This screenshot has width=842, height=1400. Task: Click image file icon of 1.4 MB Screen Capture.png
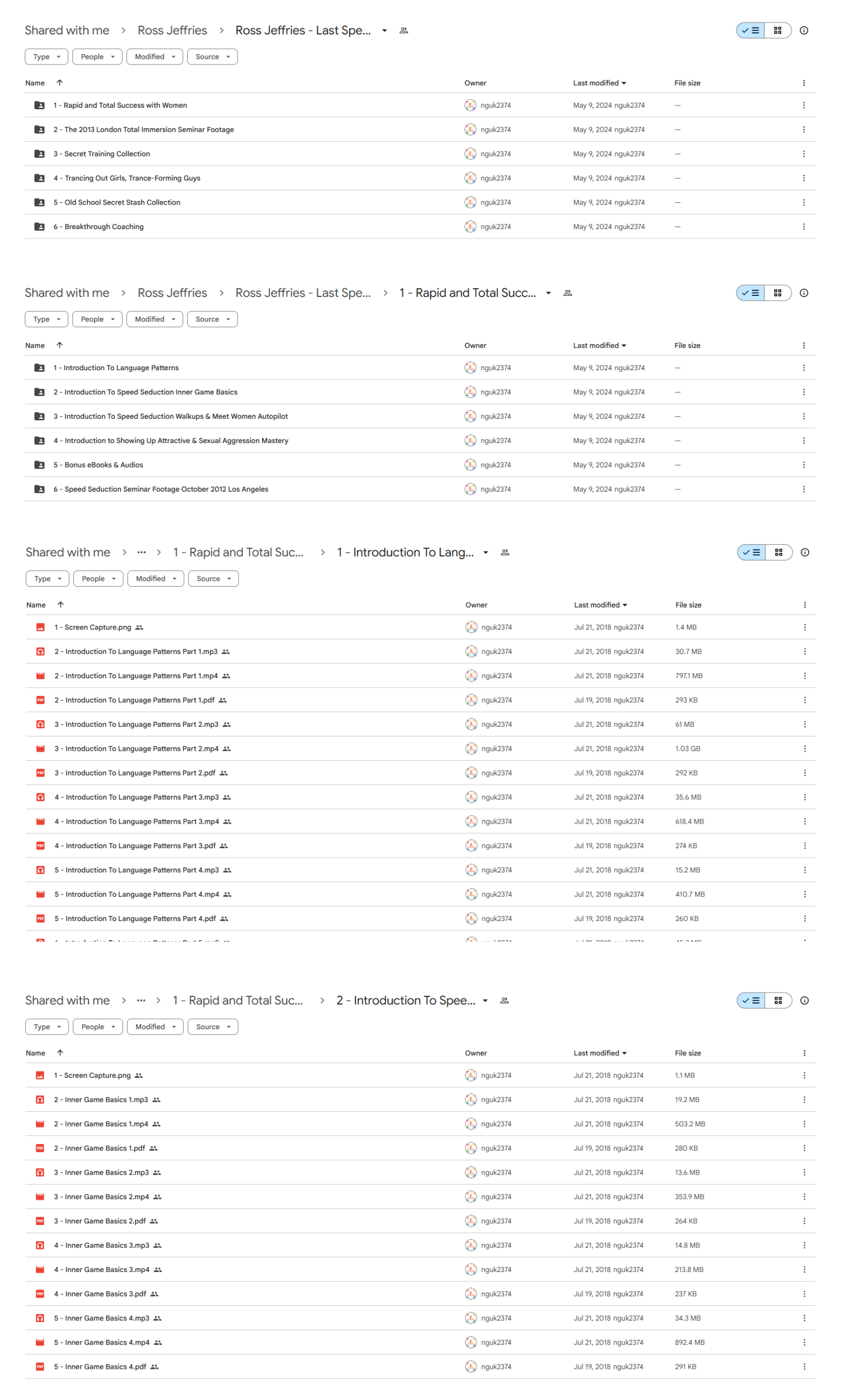[40, 627]
